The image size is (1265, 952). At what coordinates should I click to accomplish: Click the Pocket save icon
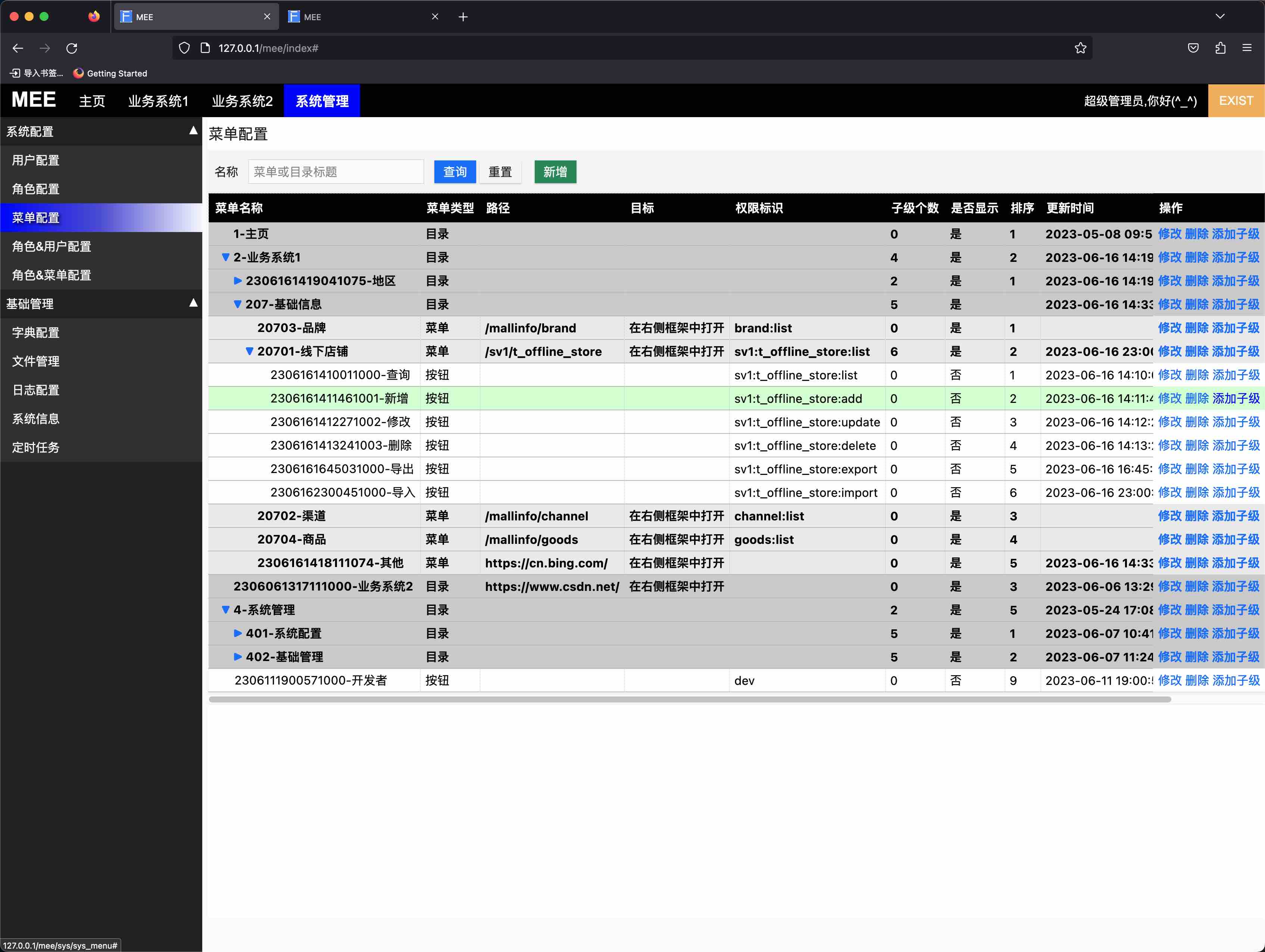click(x=1193, y=48)
